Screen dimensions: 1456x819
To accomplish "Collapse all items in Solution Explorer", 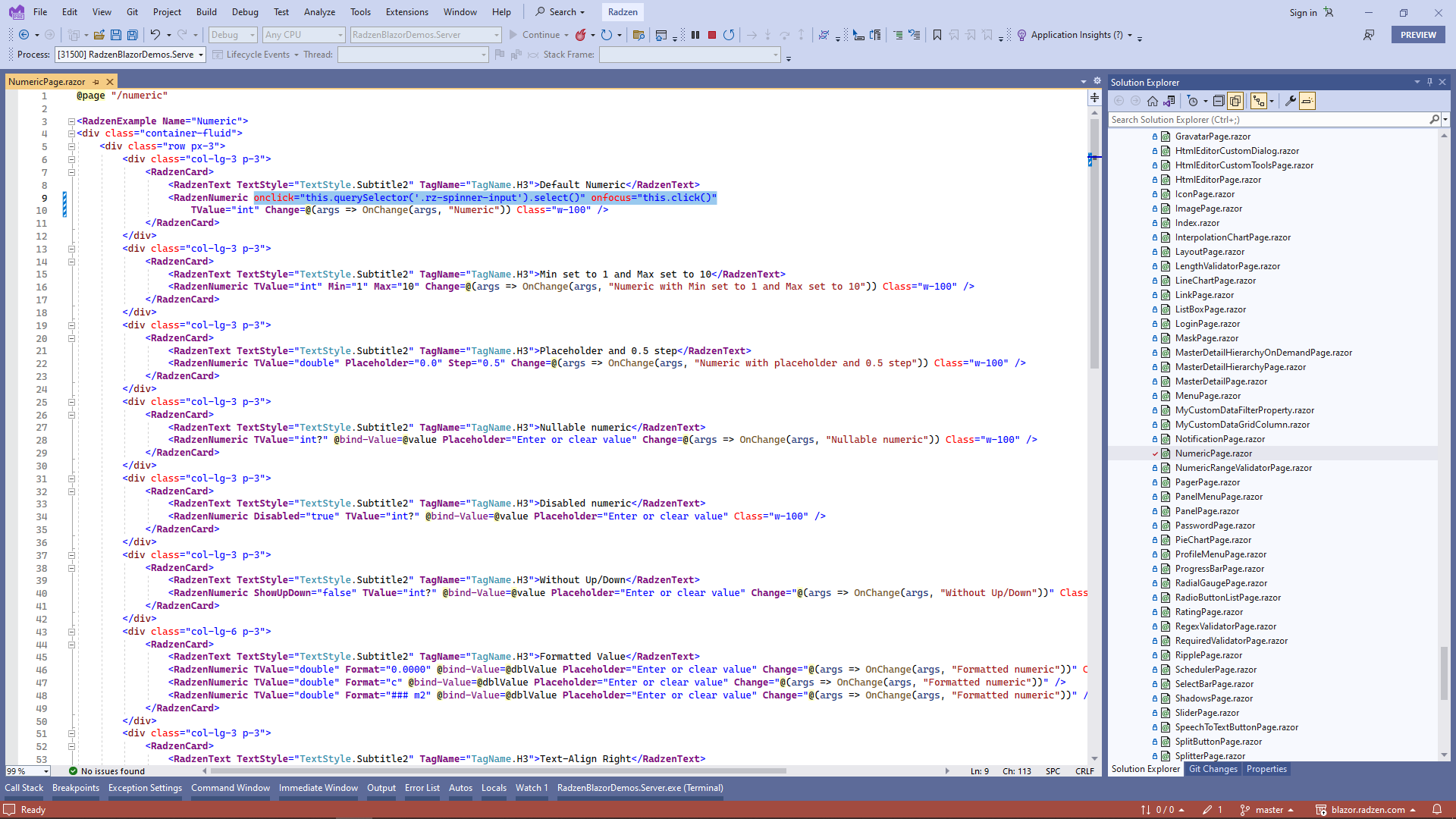I will click(1219, 101).
